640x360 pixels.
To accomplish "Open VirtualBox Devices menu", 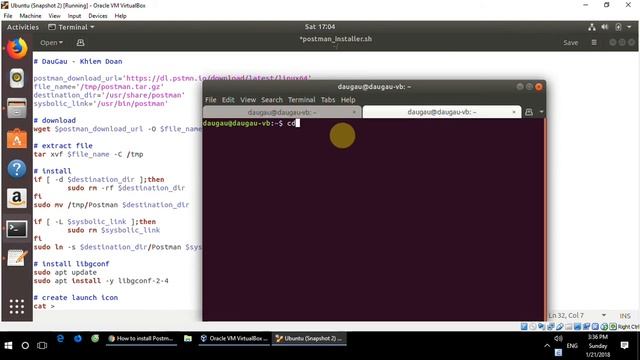I will 98,16.
